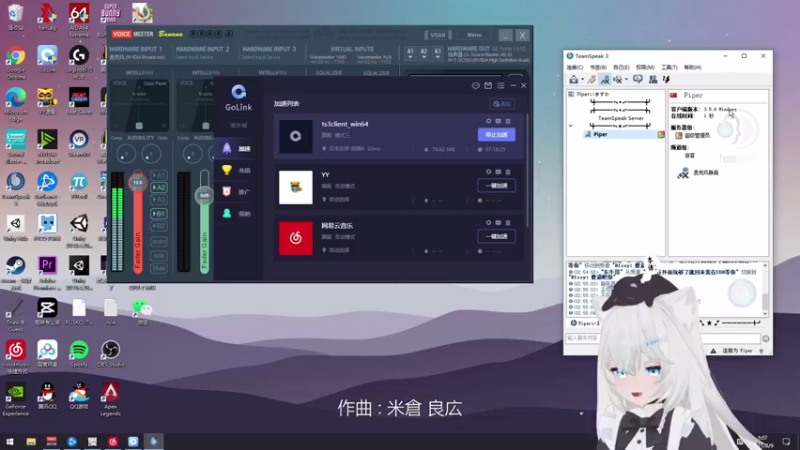
Task: Open the SteamVR desktop shortcut
Action: [79, 143]
